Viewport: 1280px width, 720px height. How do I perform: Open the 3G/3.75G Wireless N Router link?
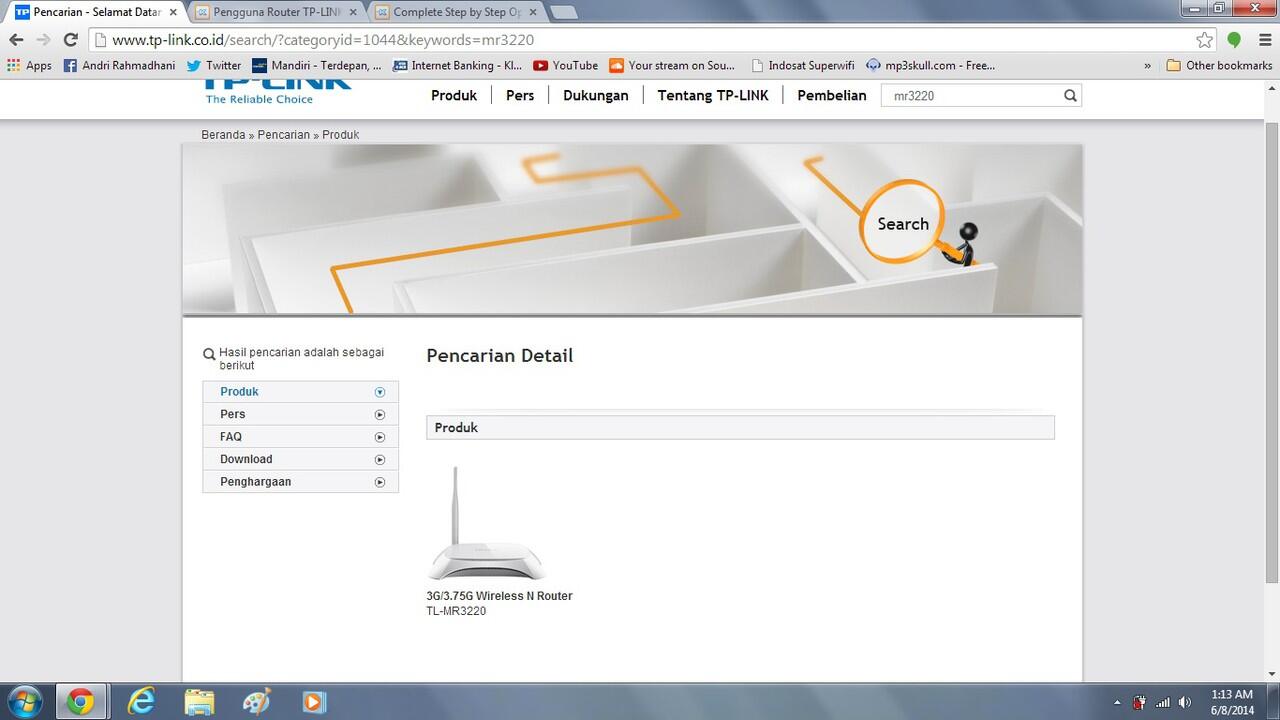tap(500, 596)
